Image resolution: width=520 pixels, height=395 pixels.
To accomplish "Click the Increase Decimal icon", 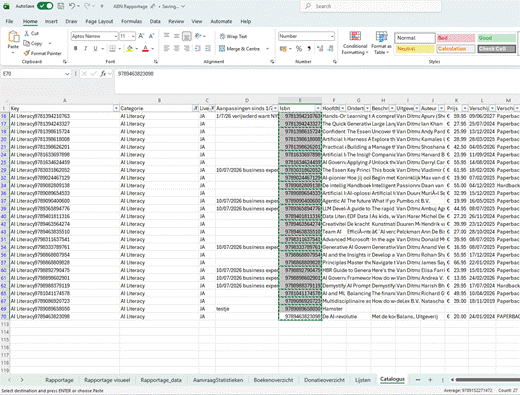I will pyautogui.click(x=320, y=49).
